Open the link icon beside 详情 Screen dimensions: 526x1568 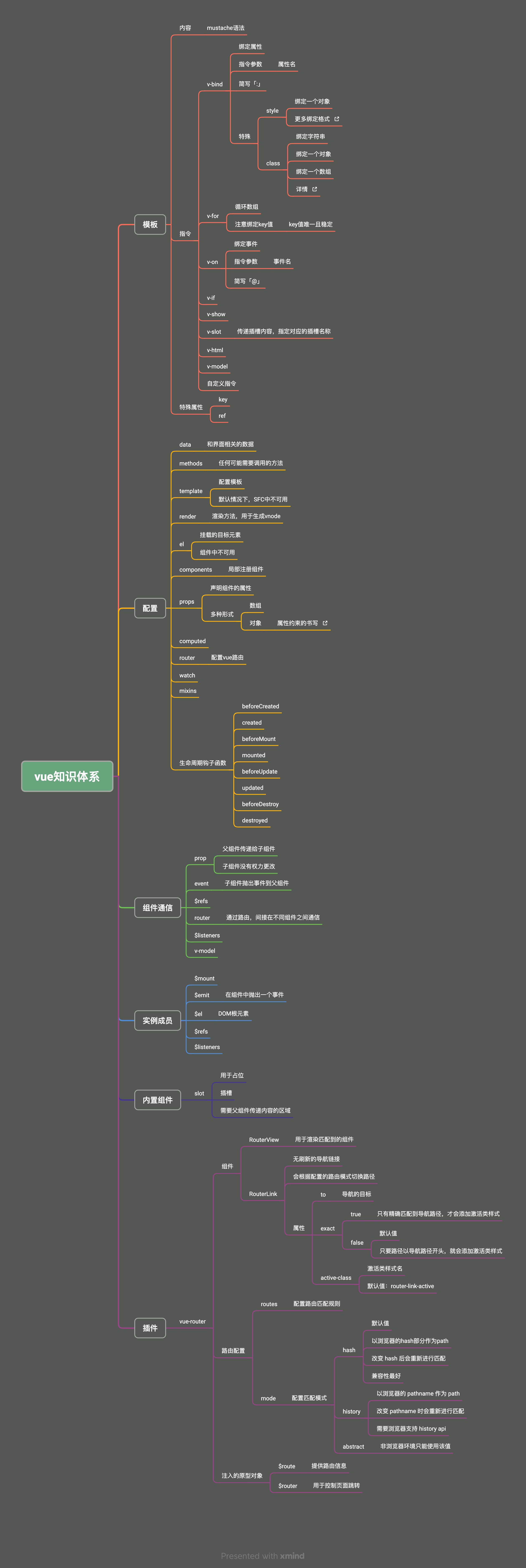pyautogui.click(x=314, y=189)
